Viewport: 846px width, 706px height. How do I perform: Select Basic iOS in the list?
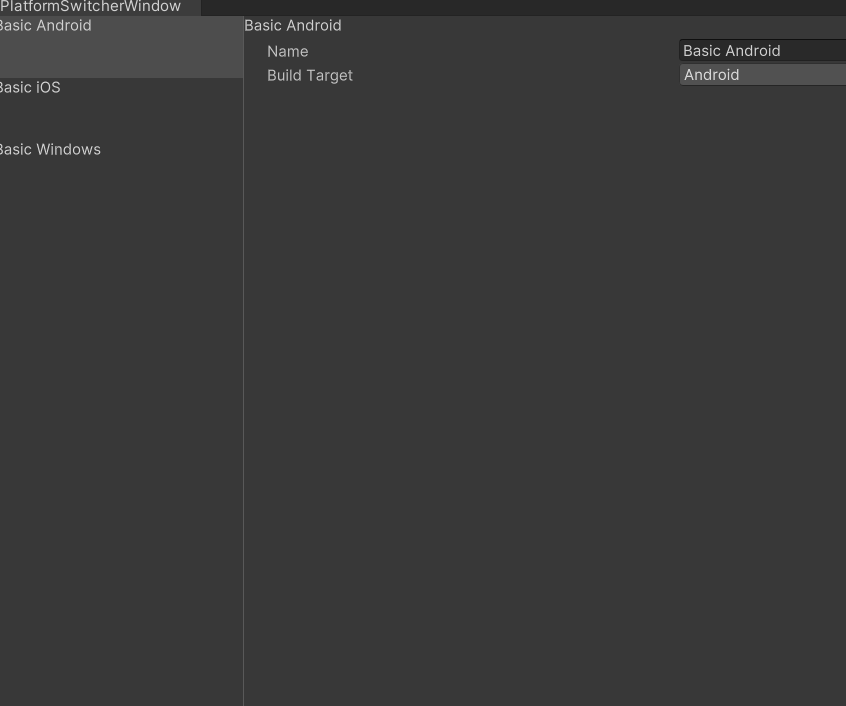pyautogui.click(x=121, y=109)
